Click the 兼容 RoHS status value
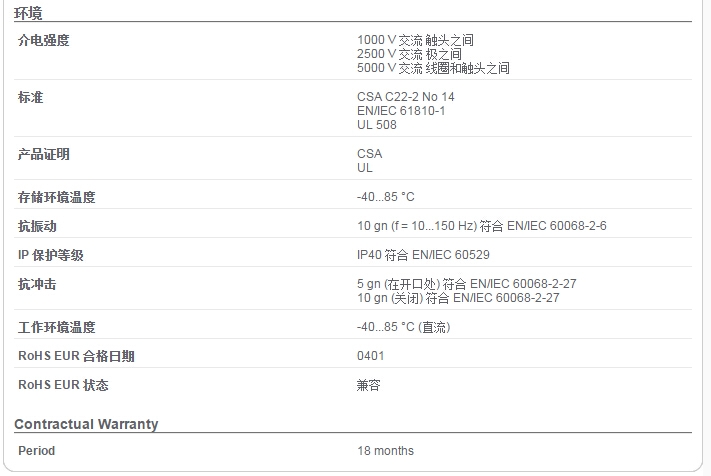 [368, 385]
